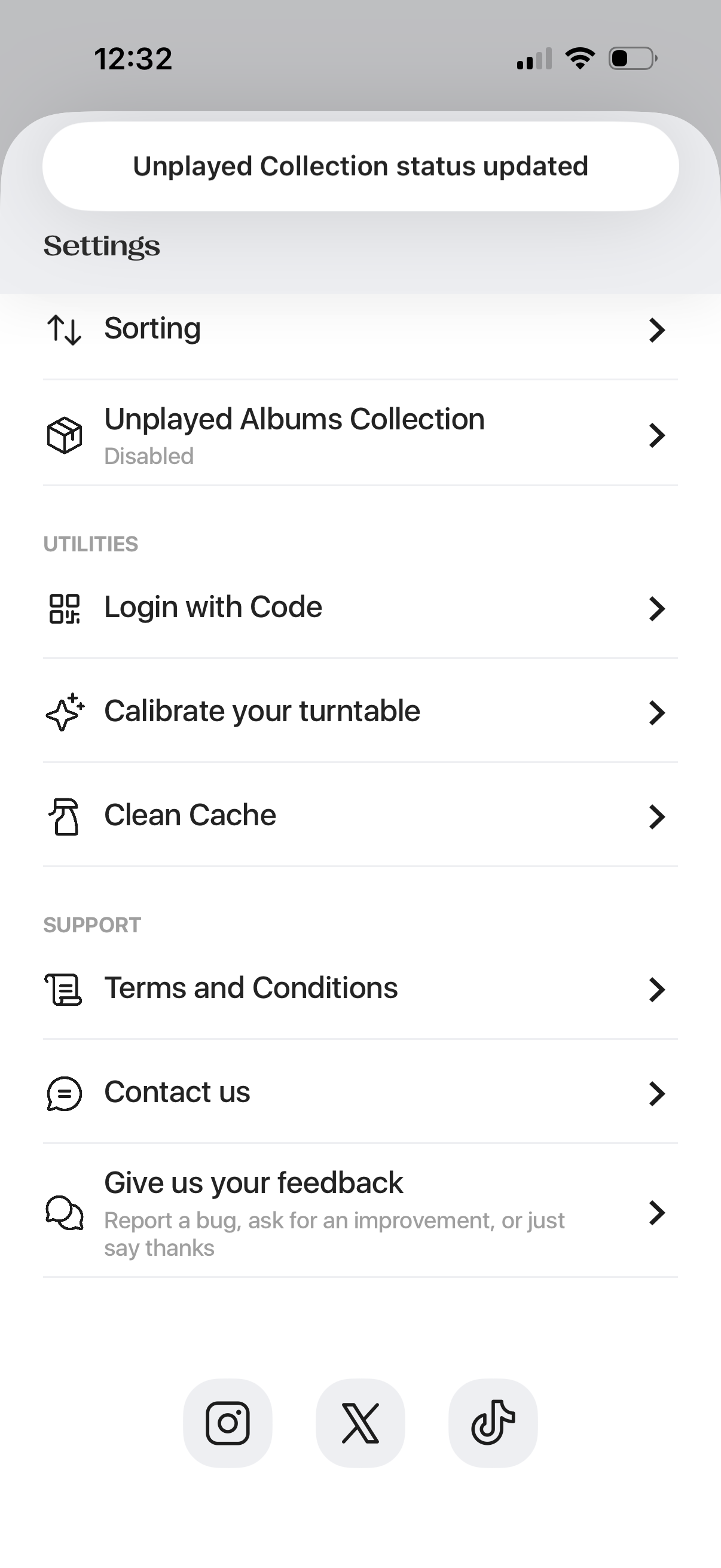Tap the box Unplayed Albums icon
Image resolution: width=721 pixels, height=1568 pixels.
point(65,435)
